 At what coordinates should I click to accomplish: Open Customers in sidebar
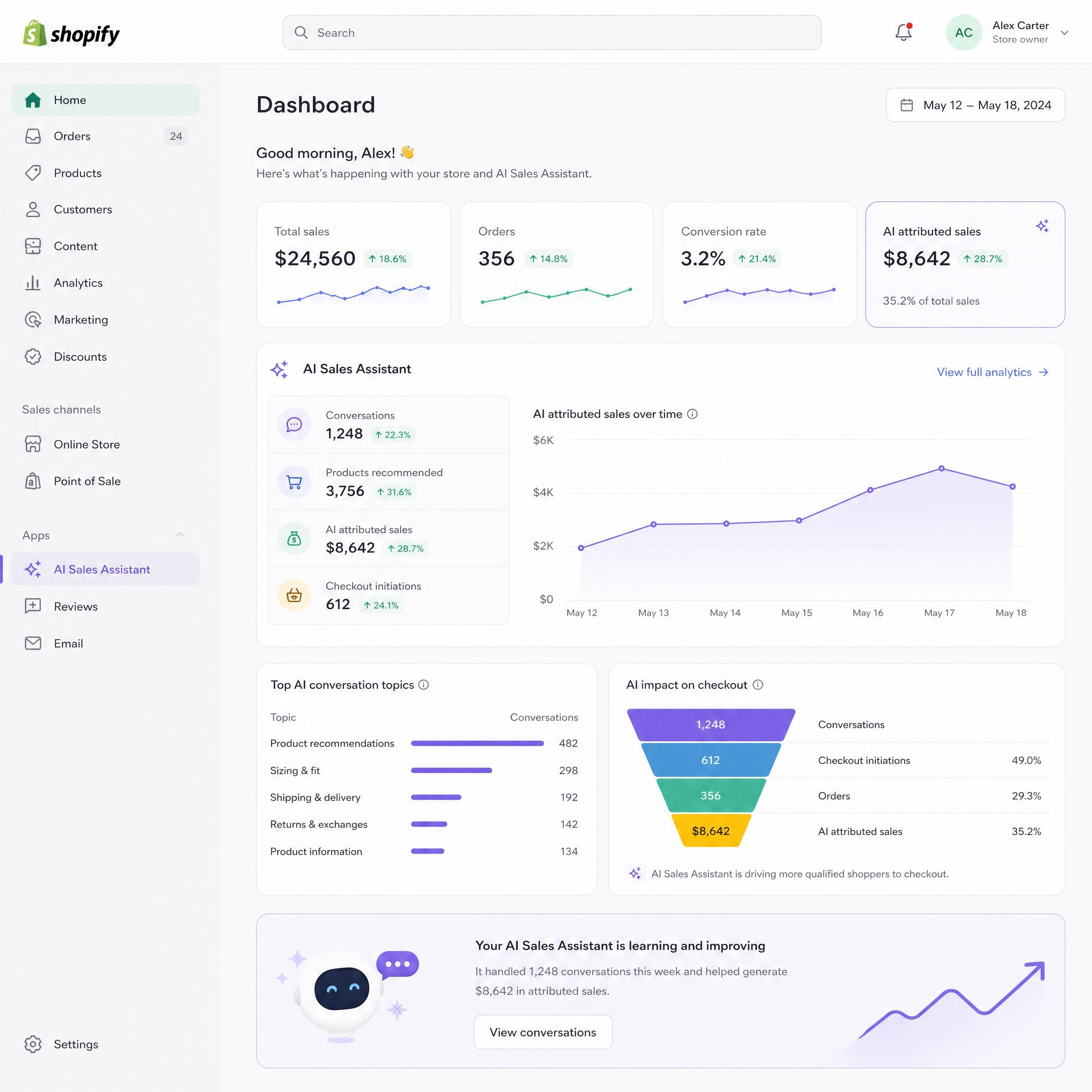(105, 210)
